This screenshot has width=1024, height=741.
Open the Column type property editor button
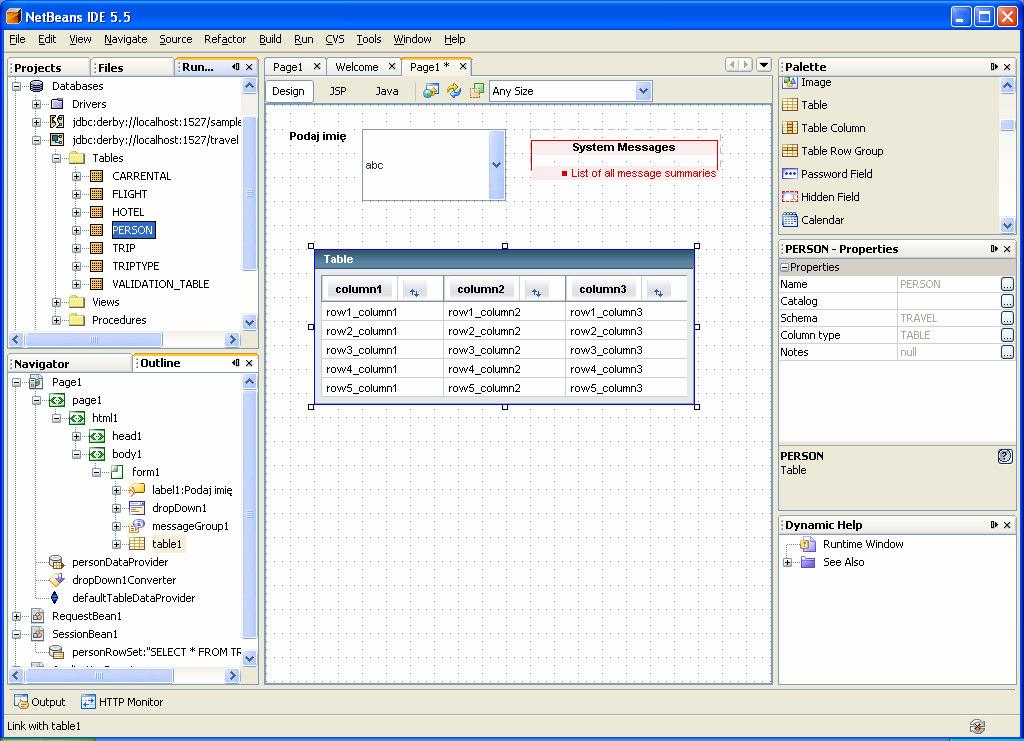(1007, 335)
